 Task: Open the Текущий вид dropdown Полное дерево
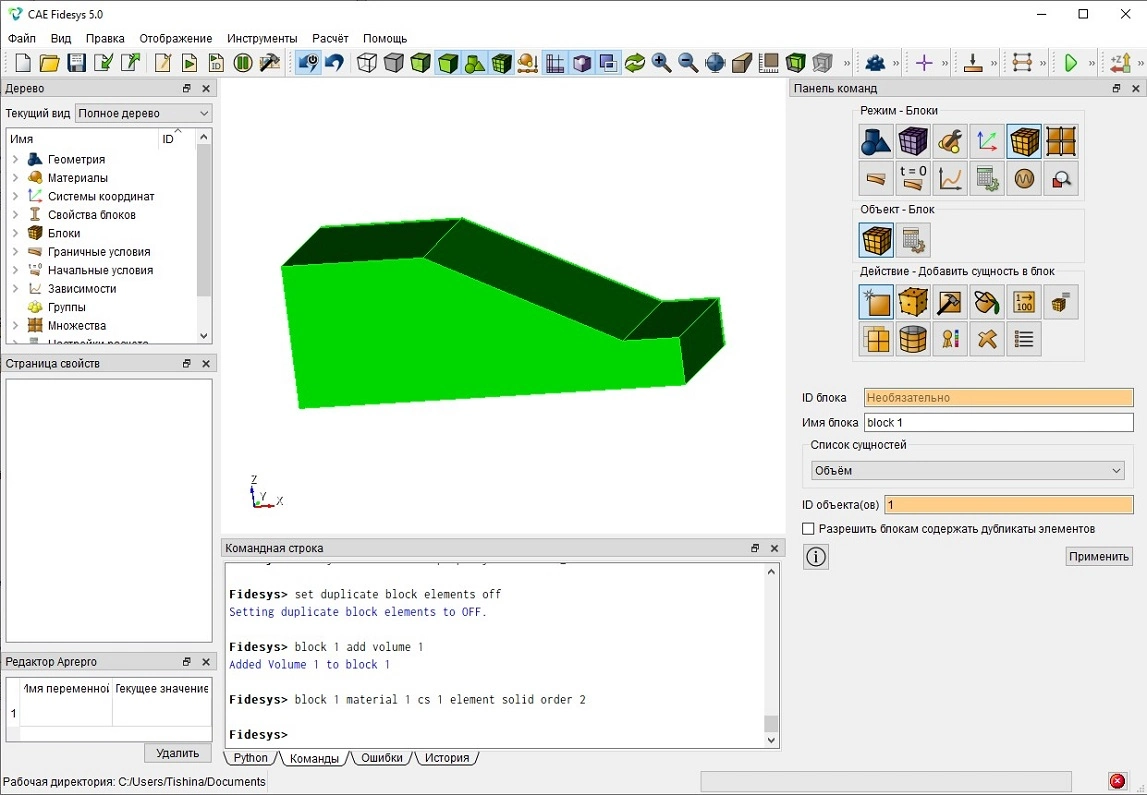click(143, 113)
